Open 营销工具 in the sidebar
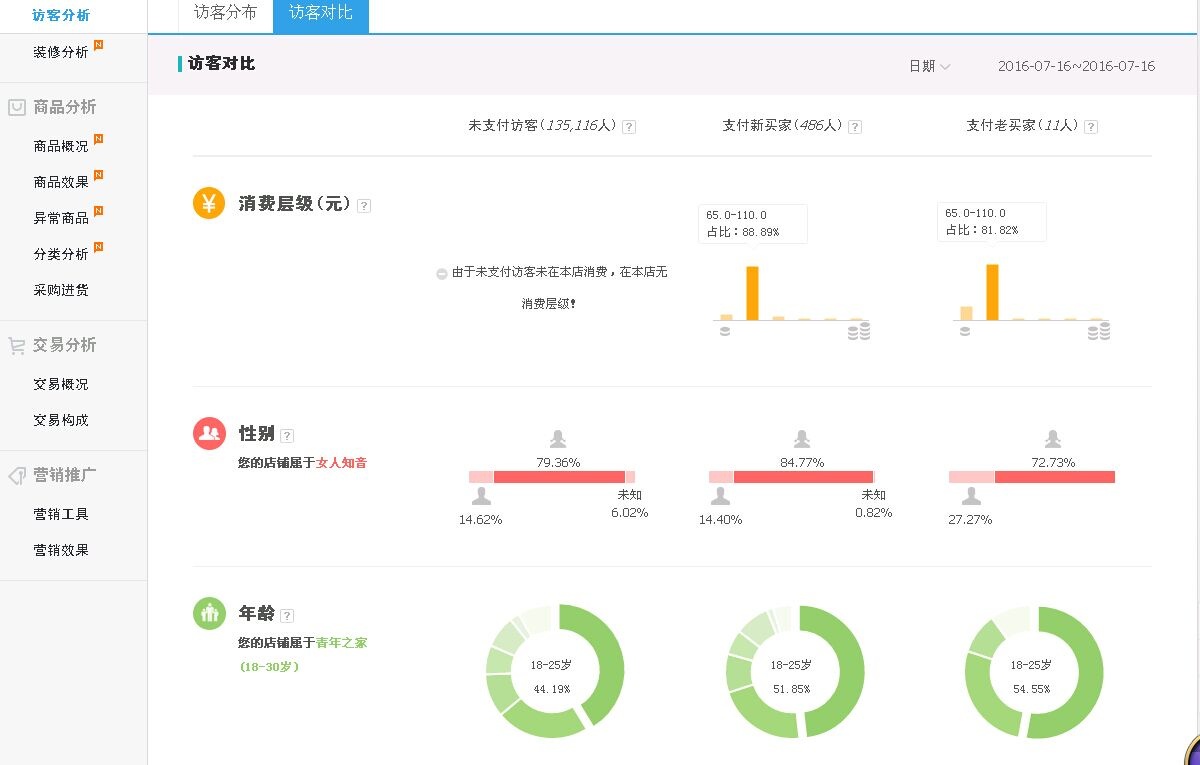The height and width of the screenshot is (765, 1200). click(61, 514)
